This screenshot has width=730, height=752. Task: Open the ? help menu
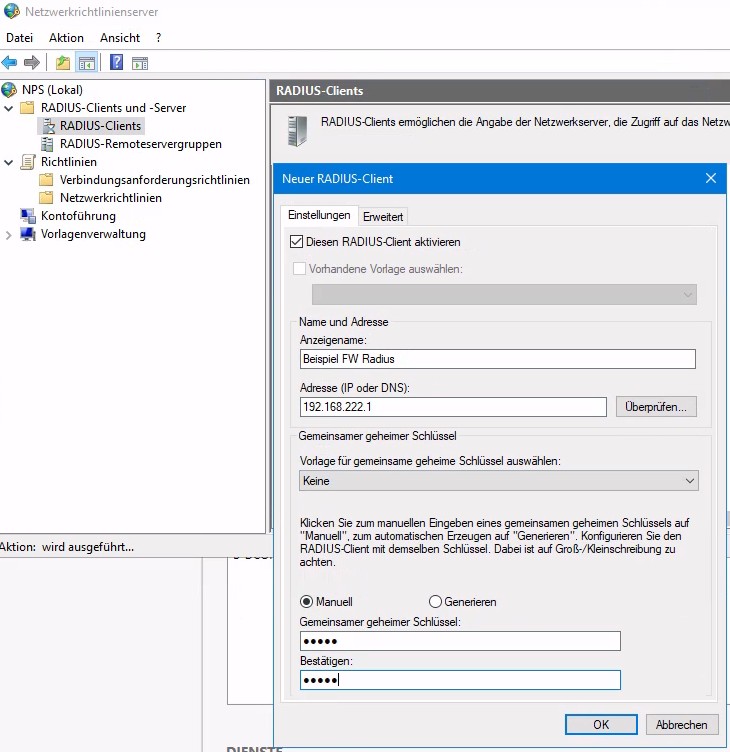[x=159, y=37]
